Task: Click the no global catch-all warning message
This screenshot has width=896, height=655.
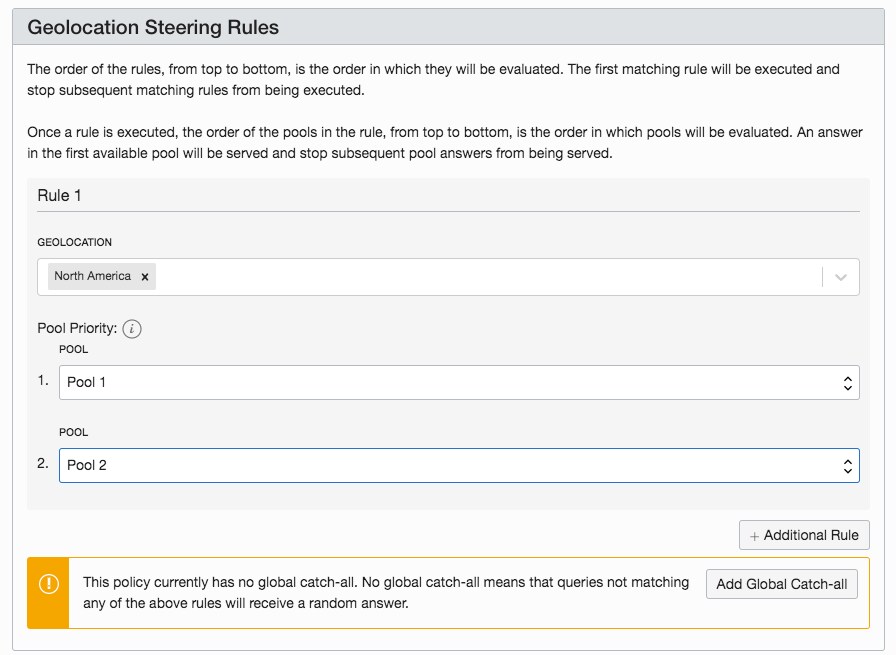Action: 385,592
